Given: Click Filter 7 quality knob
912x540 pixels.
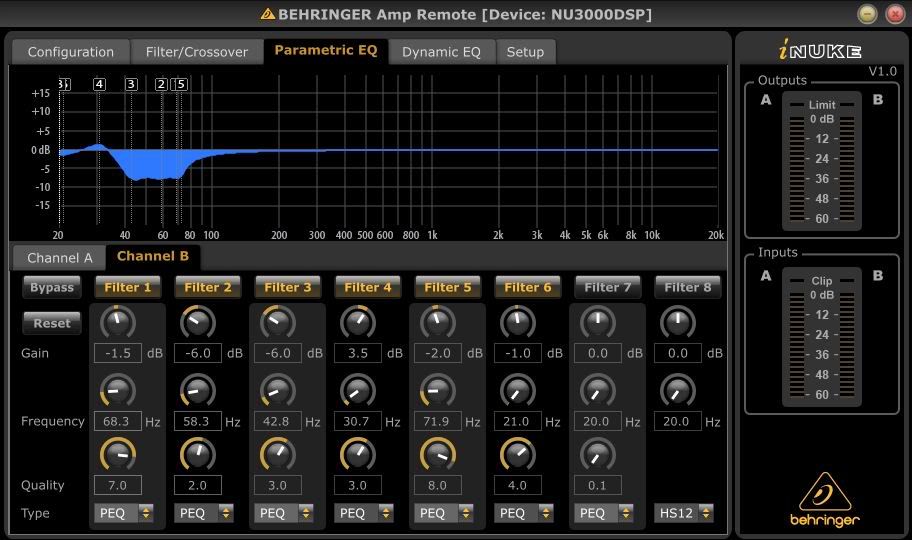Looking at the screenshot, I should tap(597, 454).
